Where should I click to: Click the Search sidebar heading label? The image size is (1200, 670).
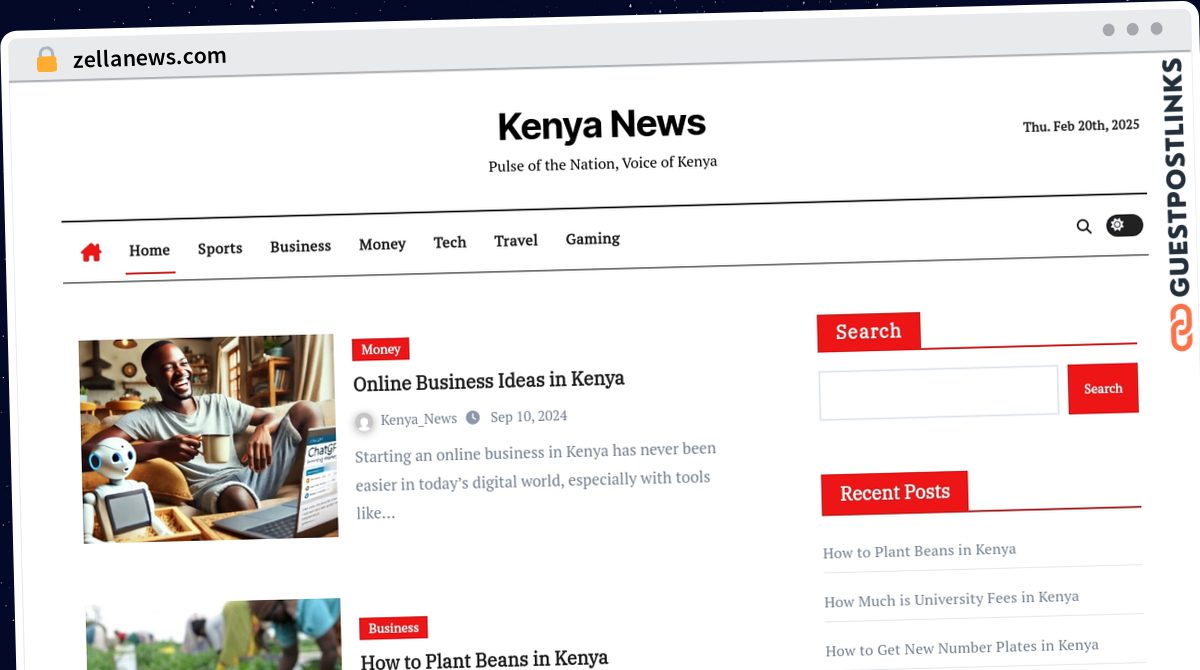[x=868, y=332]
